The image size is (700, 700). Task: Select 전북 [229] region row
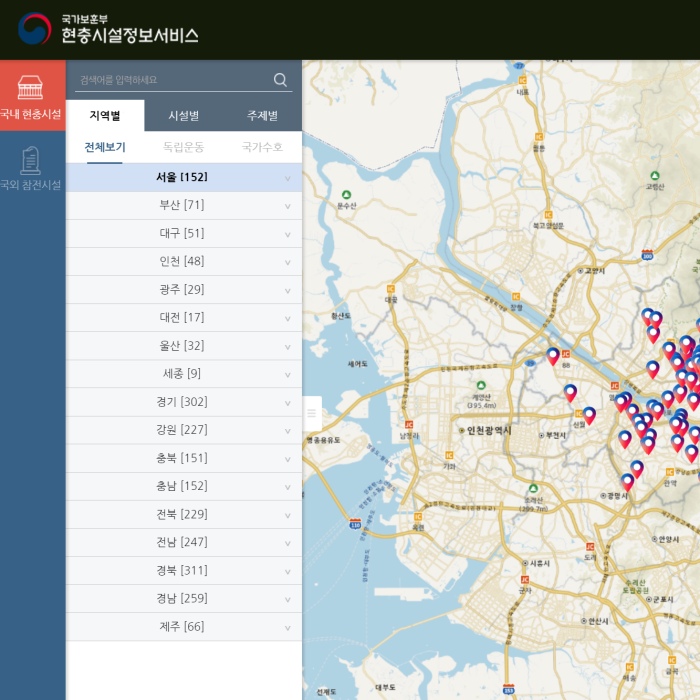184,514
